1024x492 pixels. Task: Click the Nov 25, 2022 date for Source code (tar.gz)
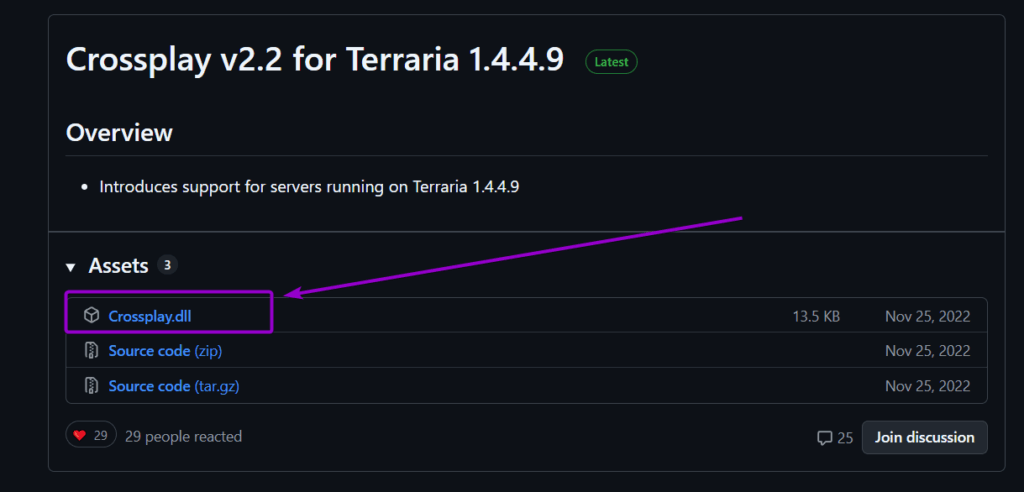(x=927, y=386)
